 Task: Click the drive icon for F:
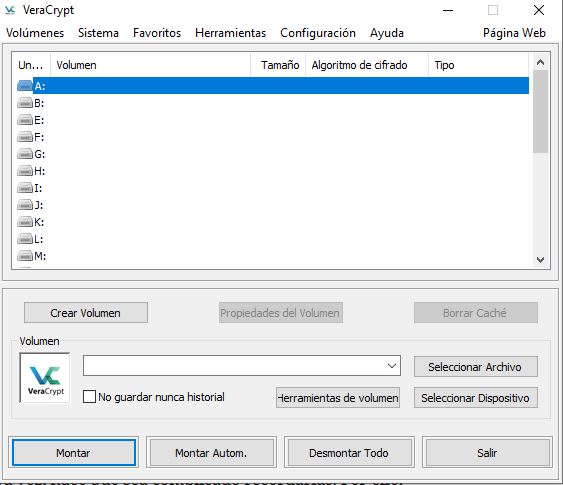(25, 137)
